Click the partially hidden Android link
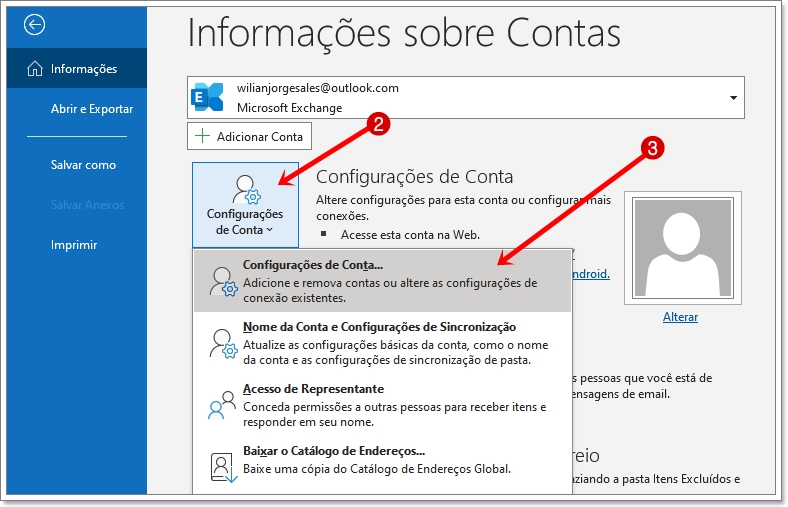Image resolution: width=788 pixels, height=507 pixels. [591, 274]
